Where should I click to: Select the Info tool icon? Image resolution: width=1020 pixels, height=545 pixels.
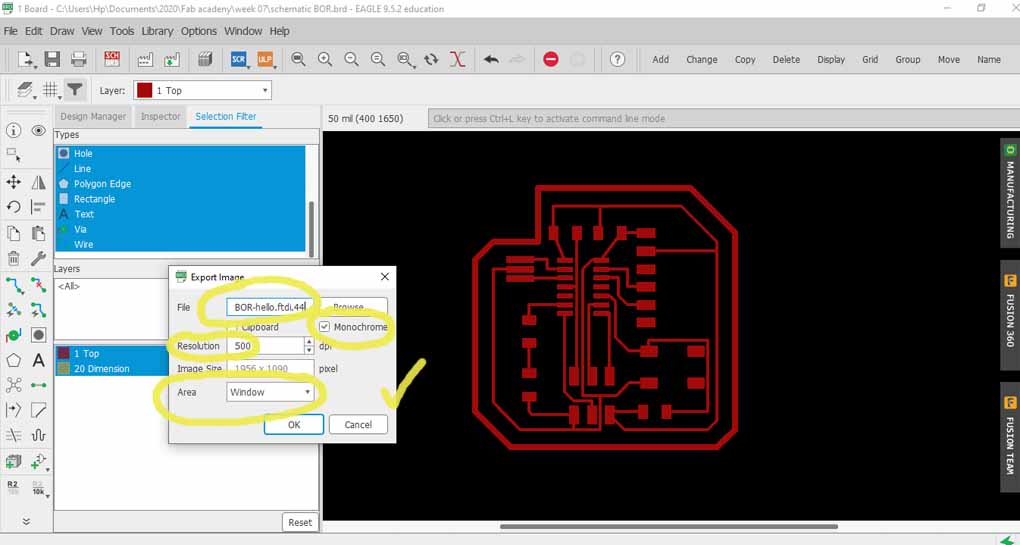tap(13, 131)
